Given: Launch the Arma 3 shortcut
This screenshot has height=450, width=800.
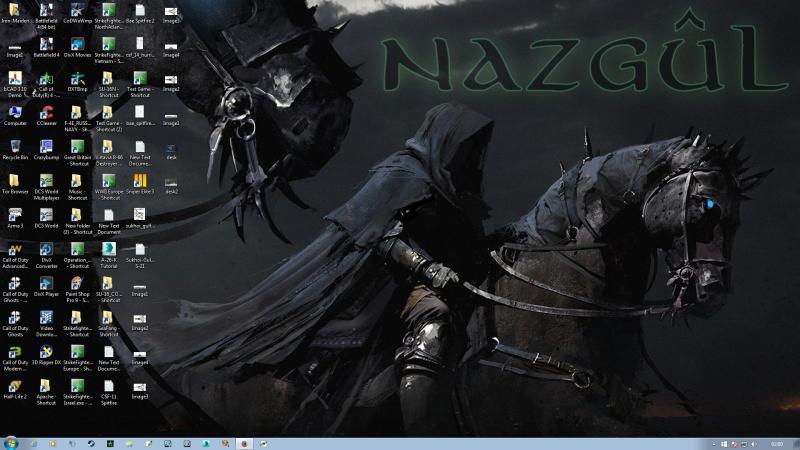Looking at the screenshot, I should (15, 218).
